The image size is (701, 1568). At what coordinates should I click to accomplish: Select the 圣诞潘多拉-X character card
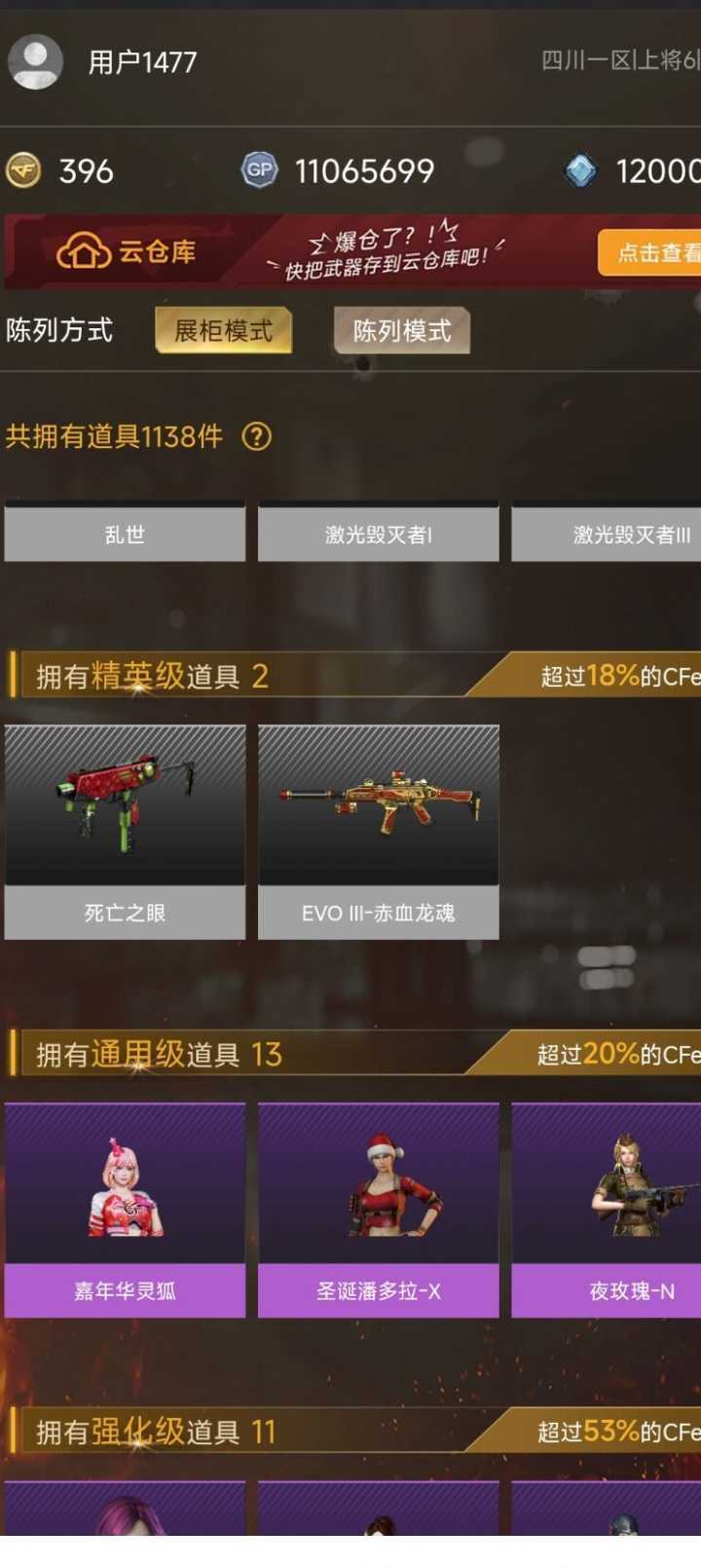pyautogui.click(x=379, y=1211)
